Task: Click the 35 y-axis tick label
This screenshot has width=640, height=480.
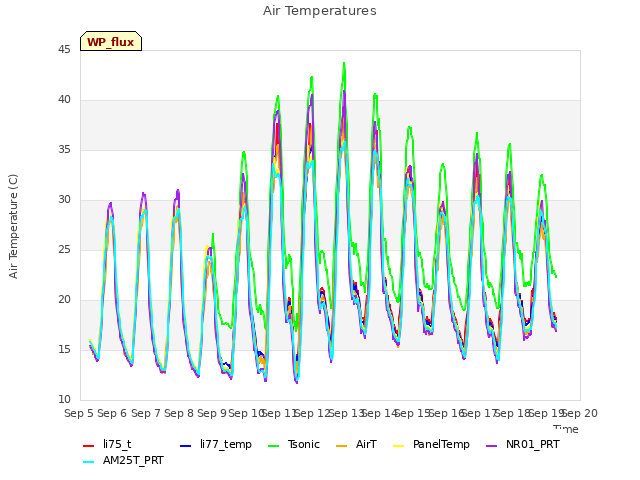Action: tap(64, 149)
